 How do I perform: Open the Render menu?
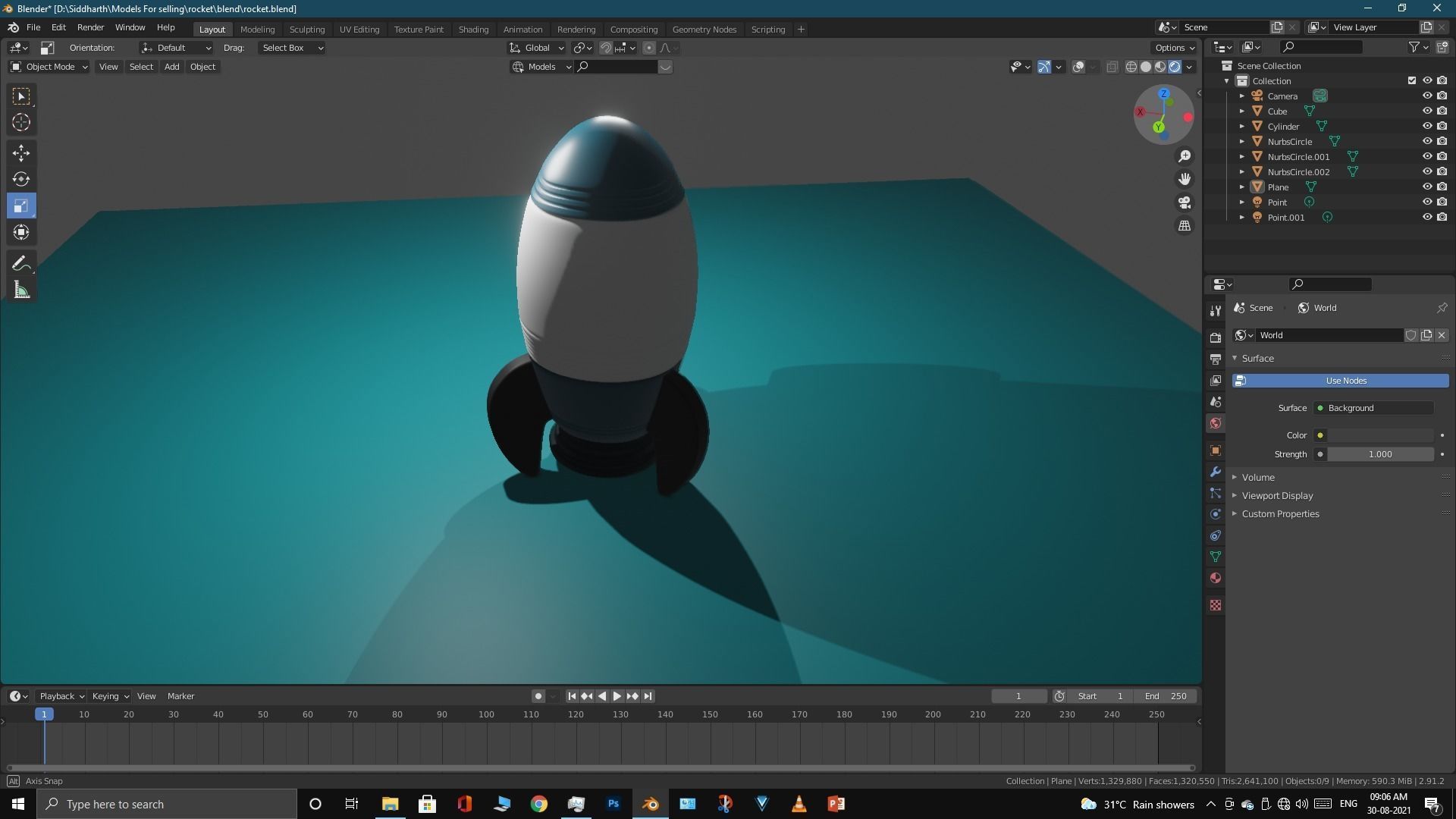(90, 27)
